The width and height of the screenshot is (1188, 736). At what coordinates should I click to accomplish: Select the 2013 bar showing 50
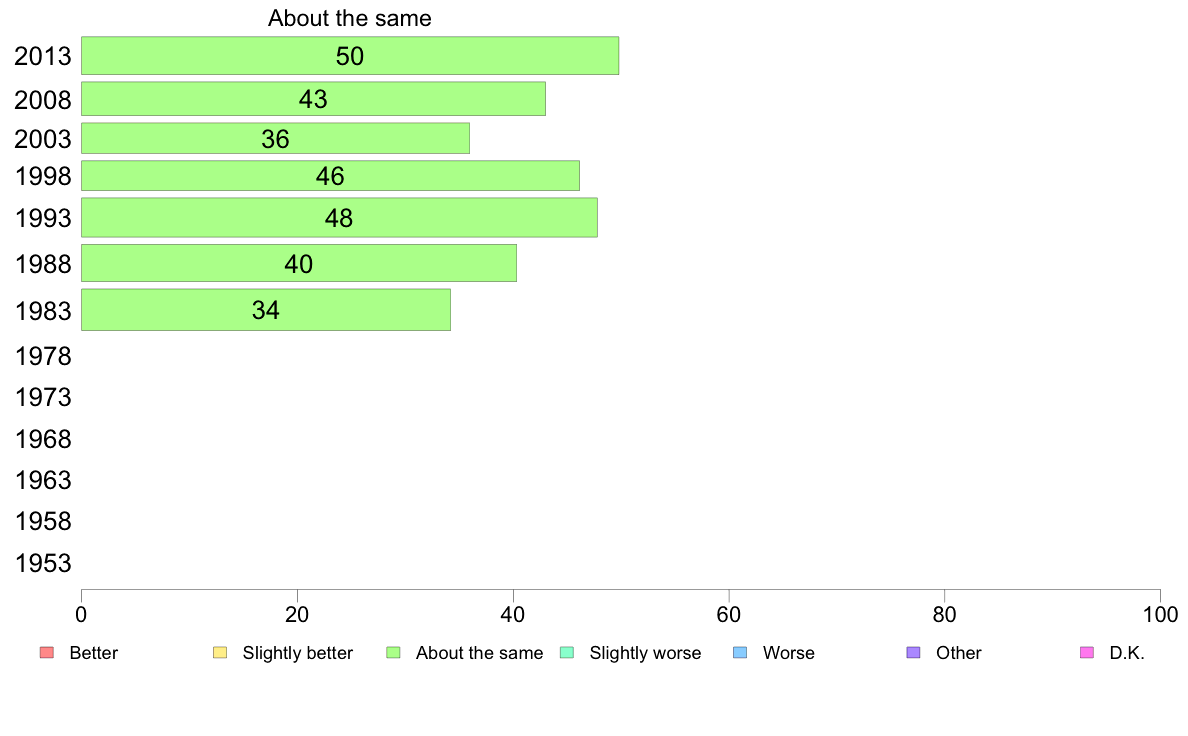point(350,55)
